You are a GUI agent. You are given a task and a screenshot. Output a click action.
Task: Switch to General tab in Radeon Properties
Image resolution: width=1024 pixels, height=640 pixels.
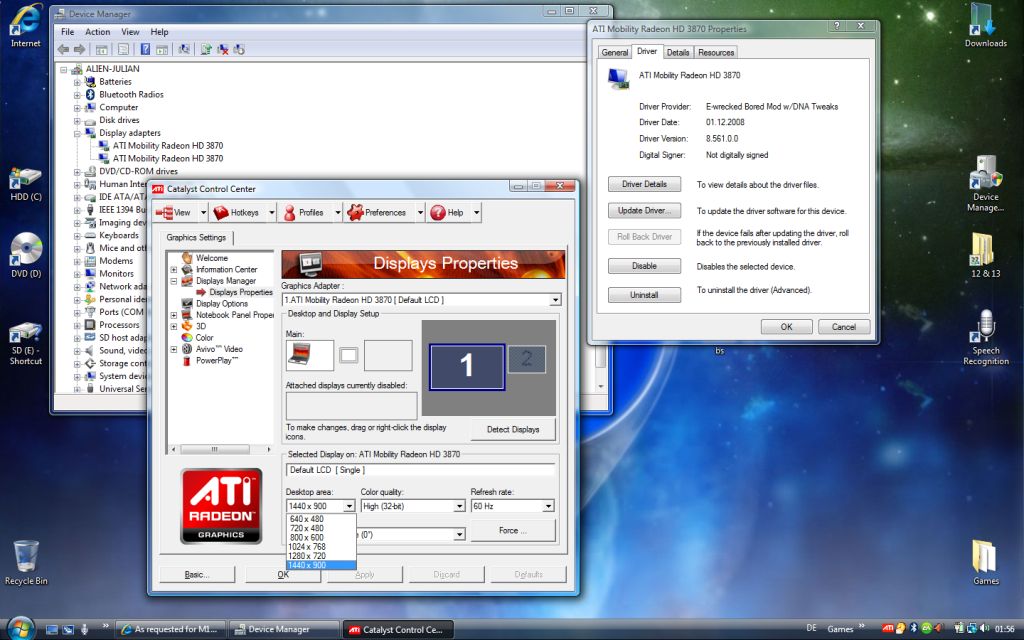615,52
